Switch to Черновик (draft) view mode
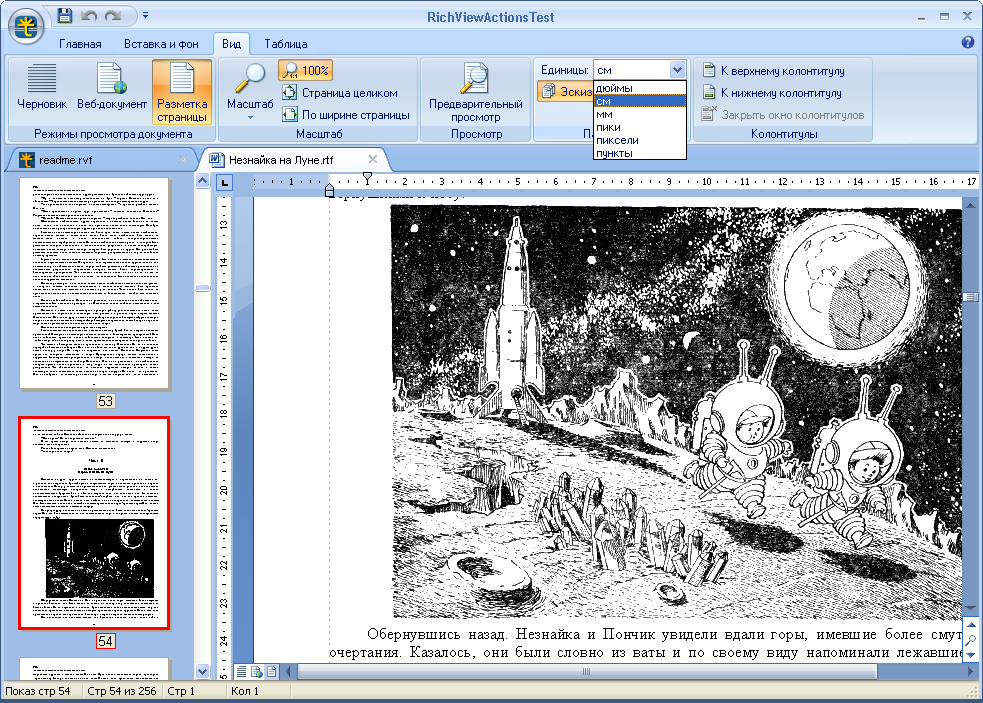 click(x=42, y=88)
